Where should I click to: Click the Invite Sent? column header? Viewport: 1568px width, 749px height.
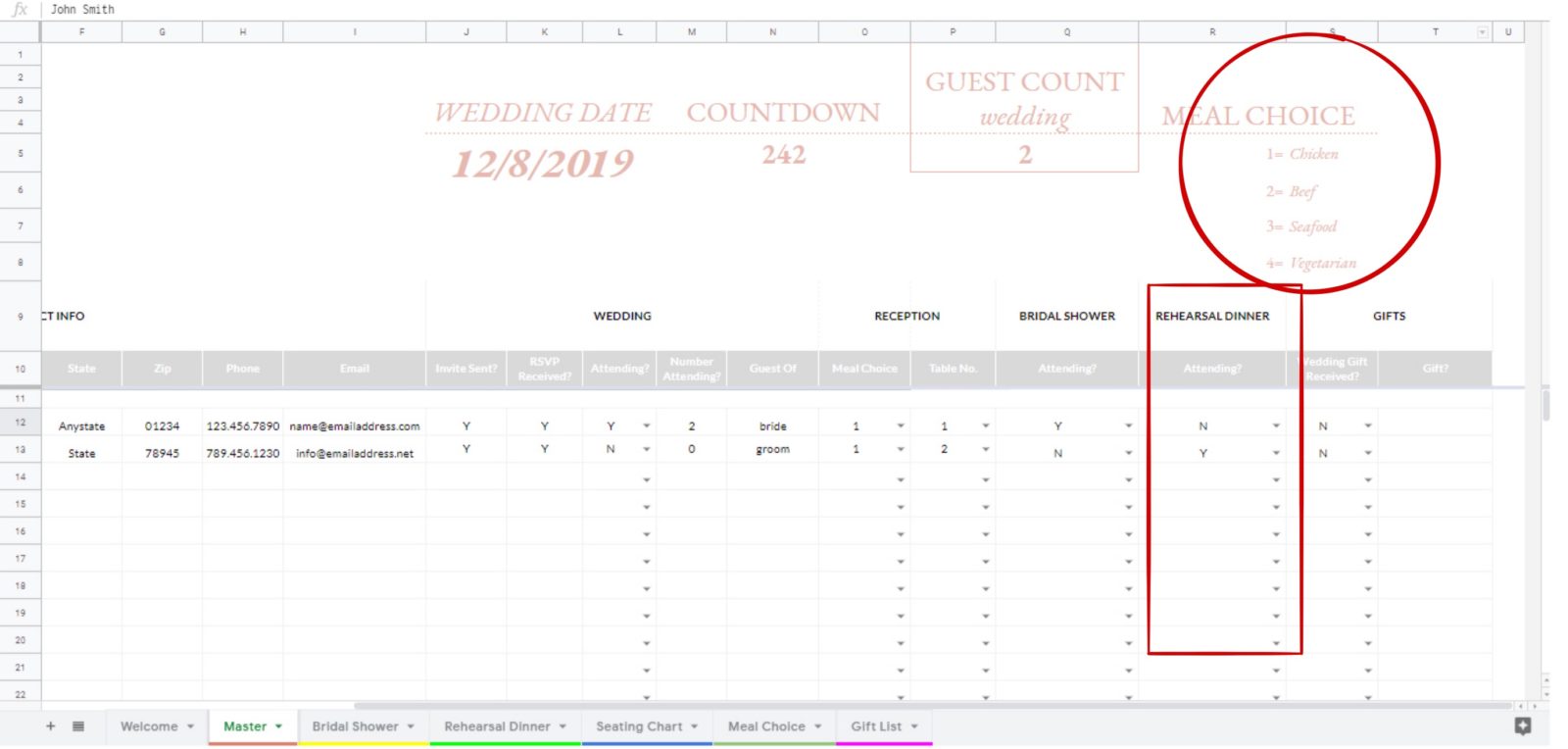[466, 369]
